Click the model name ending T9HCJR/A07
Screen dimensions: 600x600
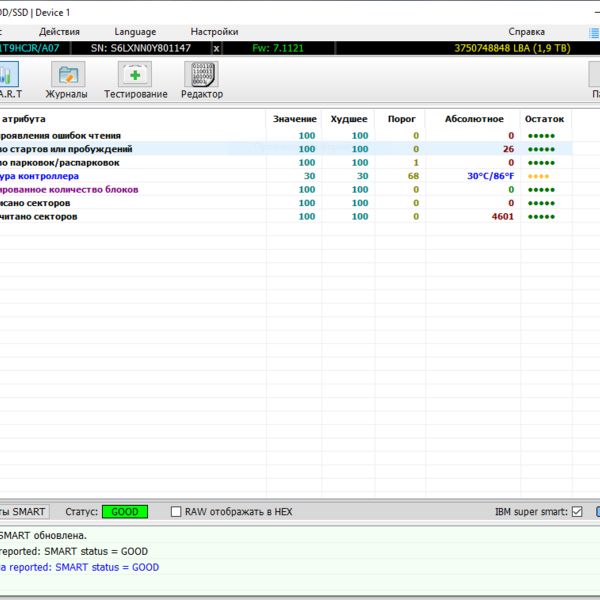(x=30, y=48)
